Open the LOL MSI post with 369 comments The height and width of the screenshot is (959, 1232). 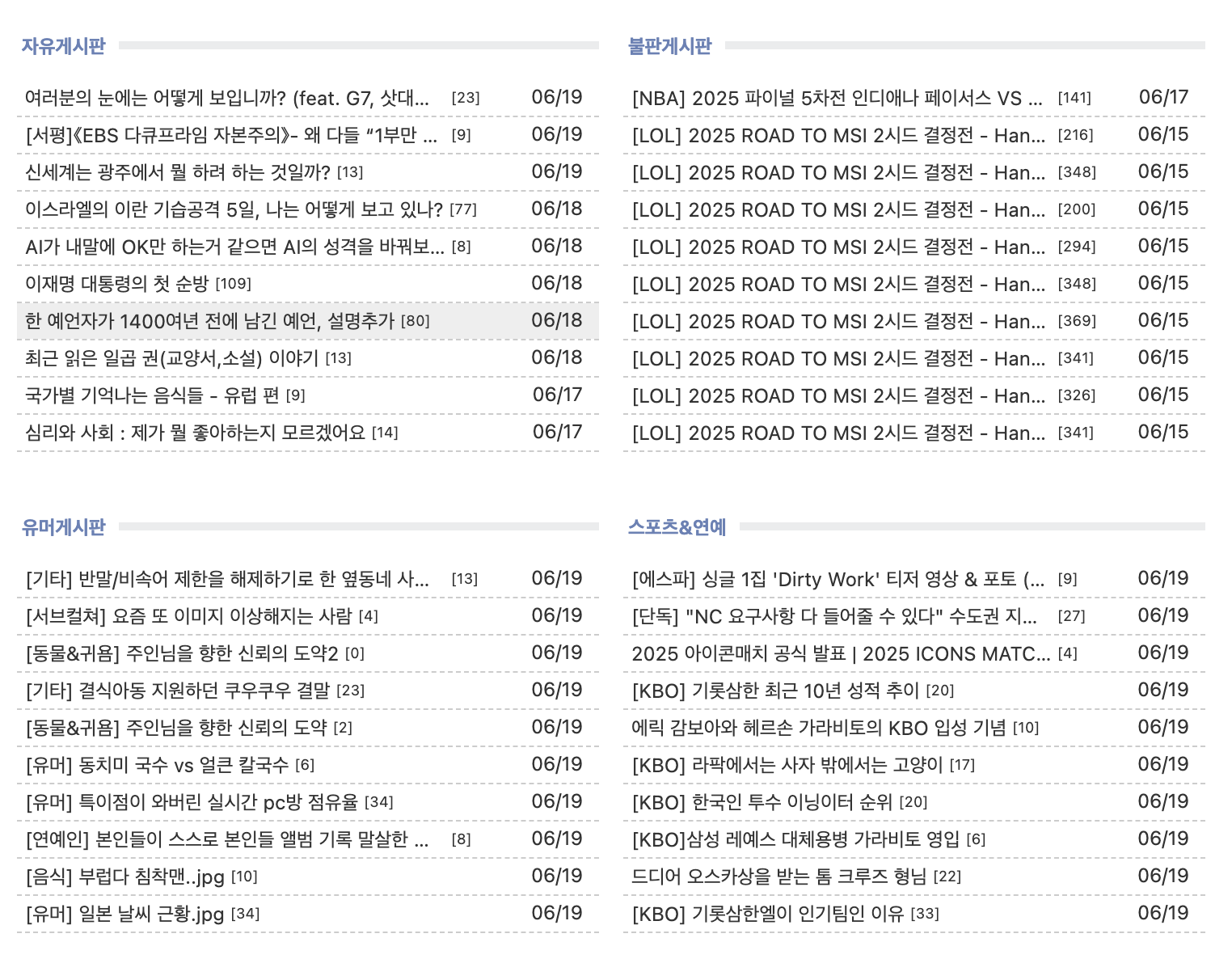[x=838, y=321]
